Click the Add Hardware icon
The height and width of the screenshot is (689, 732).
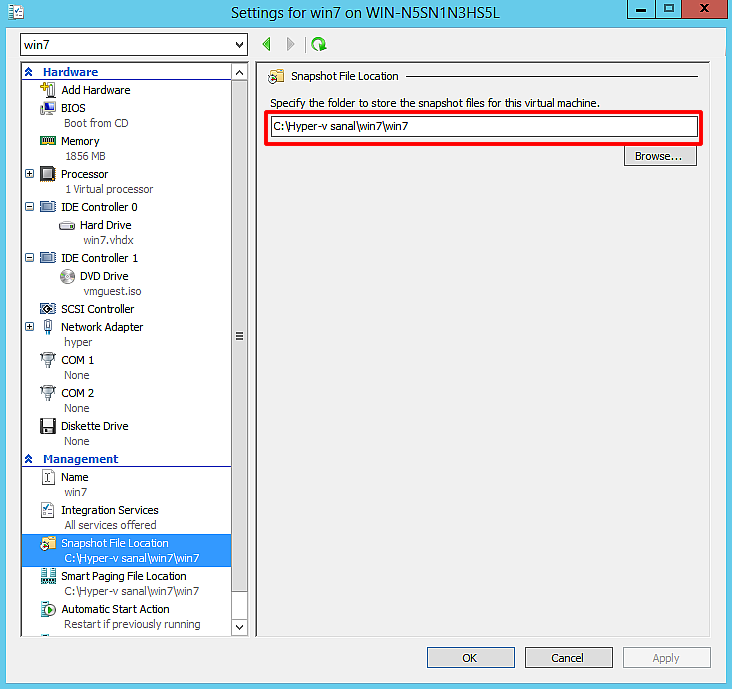(48, 90)
